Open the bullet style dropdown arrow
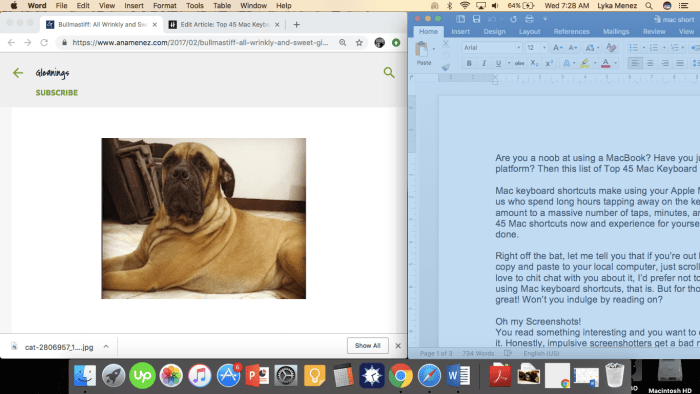Image resolution: width=700 pixels, height=394 pixels. pyautogui.click(x=643, y=47)
